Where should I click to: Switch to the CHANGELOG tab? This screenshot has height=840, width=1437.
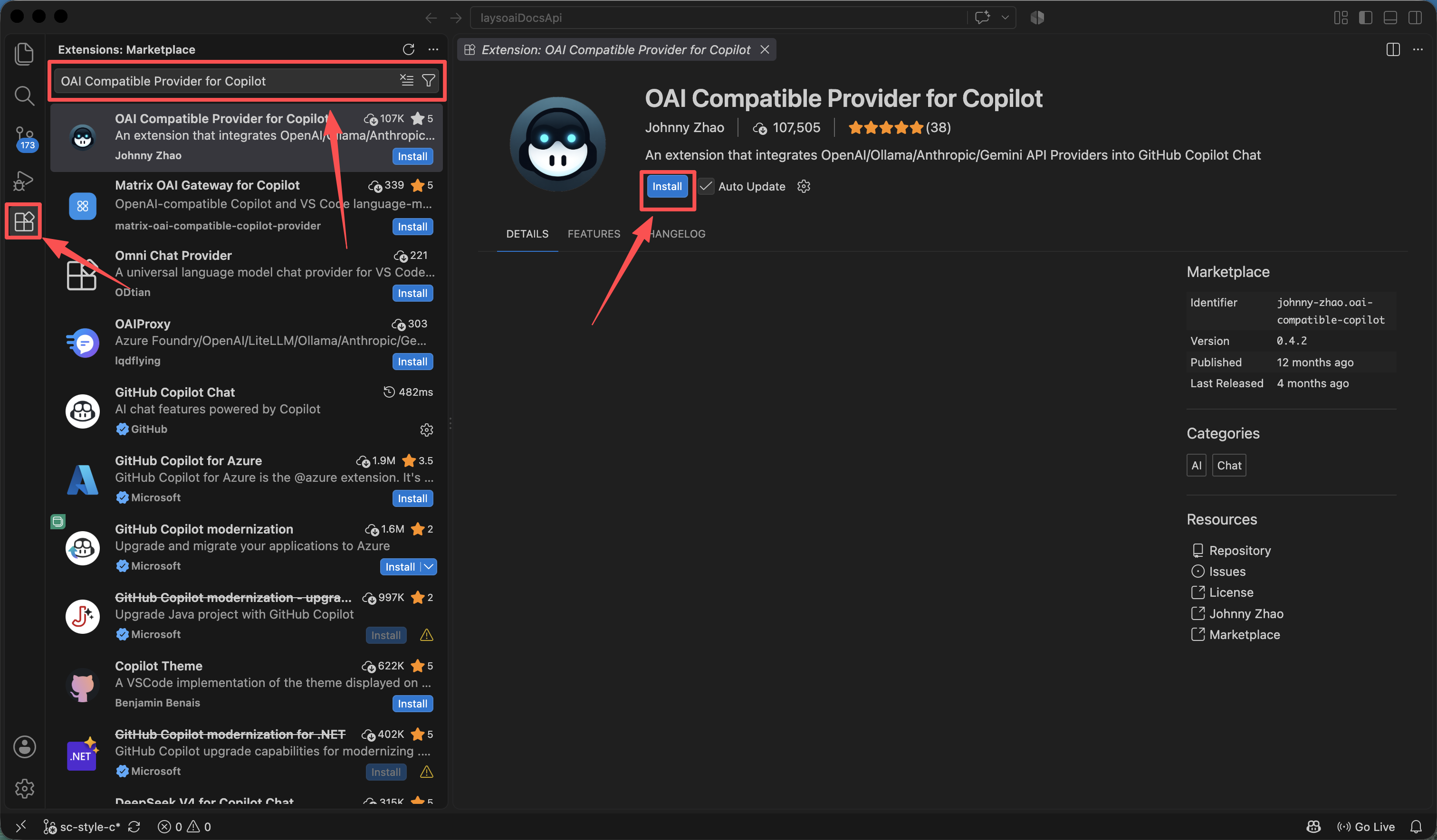(x=672, y=234)
